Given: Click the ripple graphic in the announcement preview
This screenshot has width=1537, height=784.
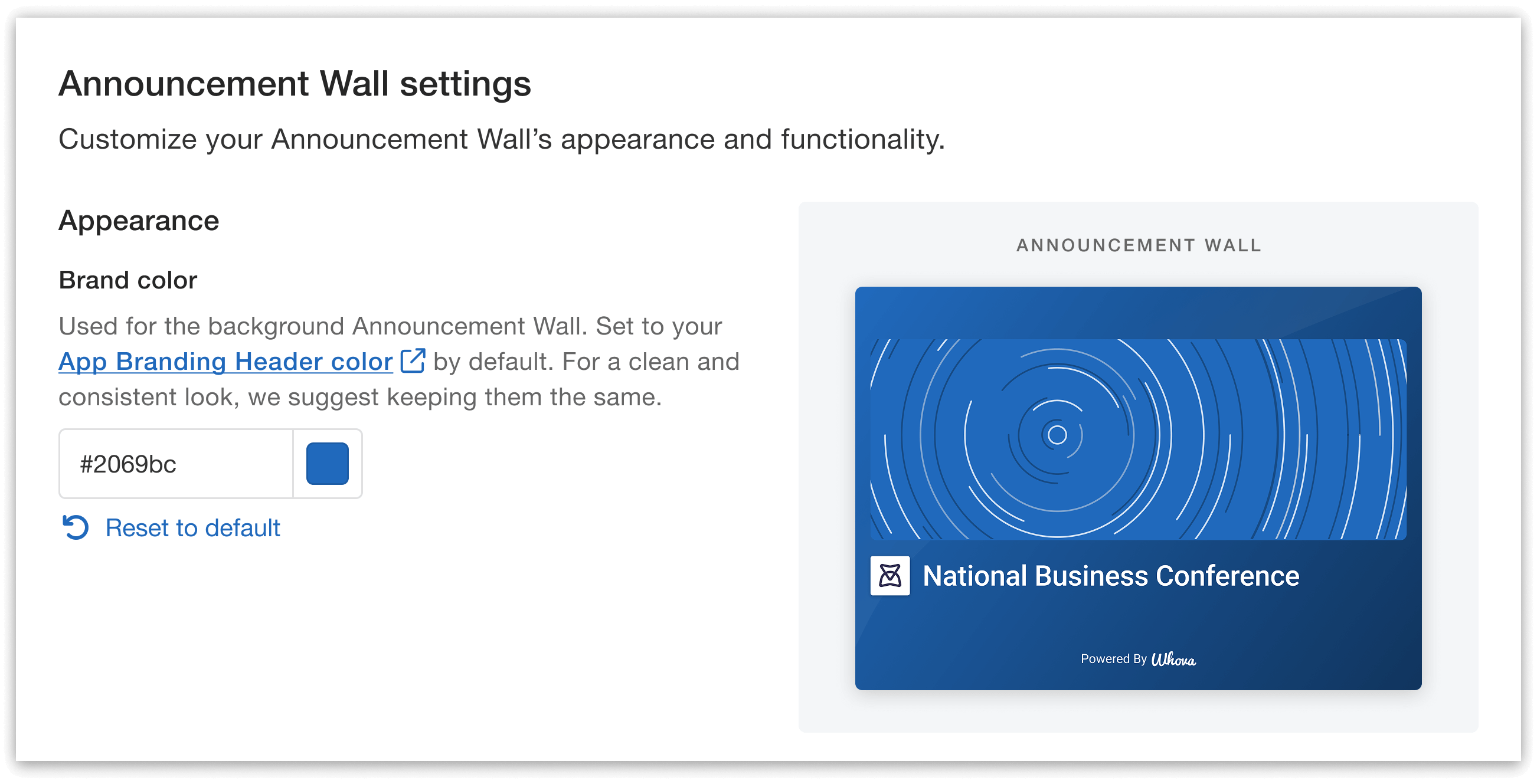Looking at the screenshot, I should pos(1056,435).
